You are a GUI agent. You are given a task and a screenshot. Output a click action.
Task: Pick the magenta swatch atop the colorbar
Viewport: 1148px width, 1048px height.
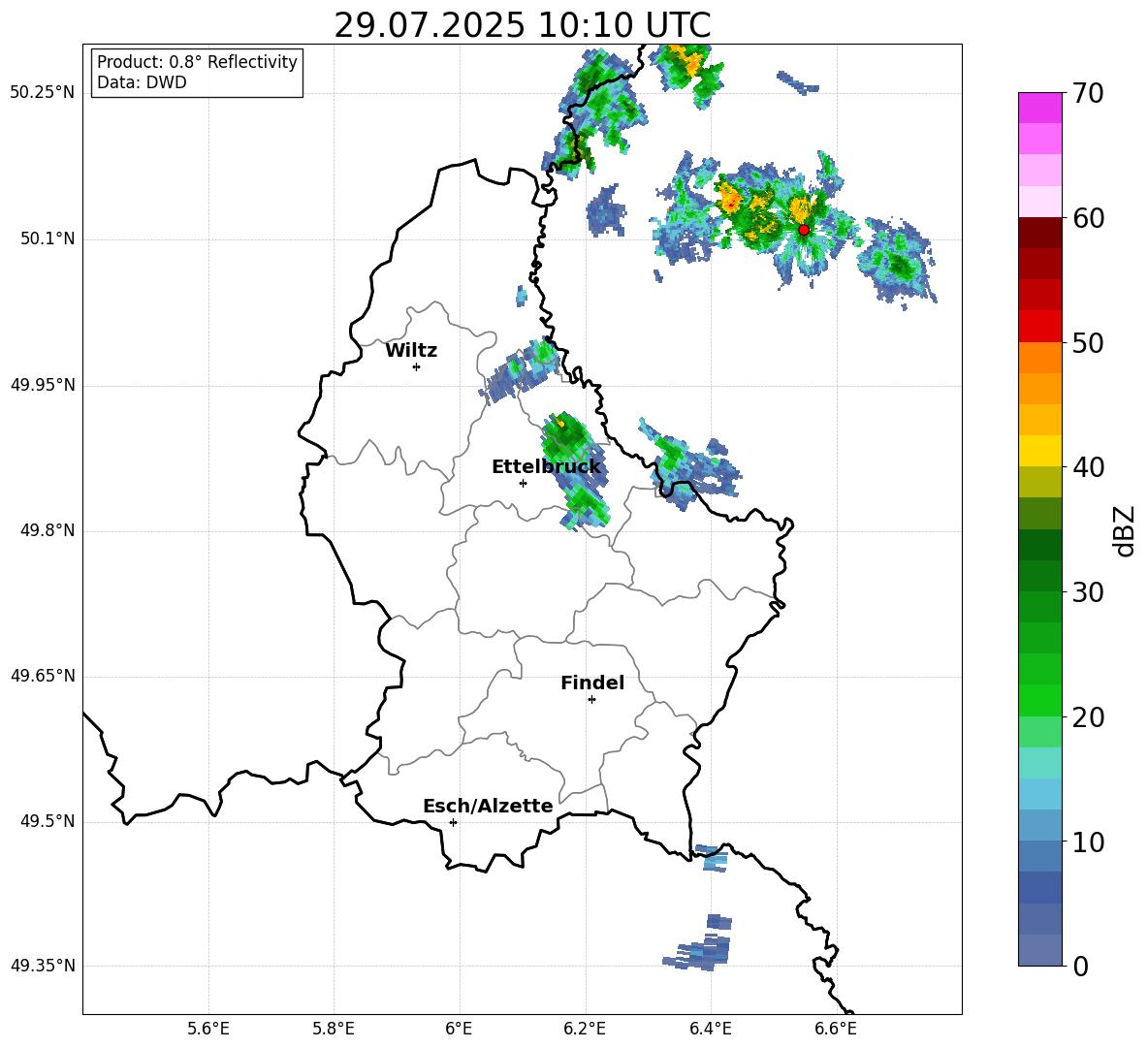tap(1039, 108)
